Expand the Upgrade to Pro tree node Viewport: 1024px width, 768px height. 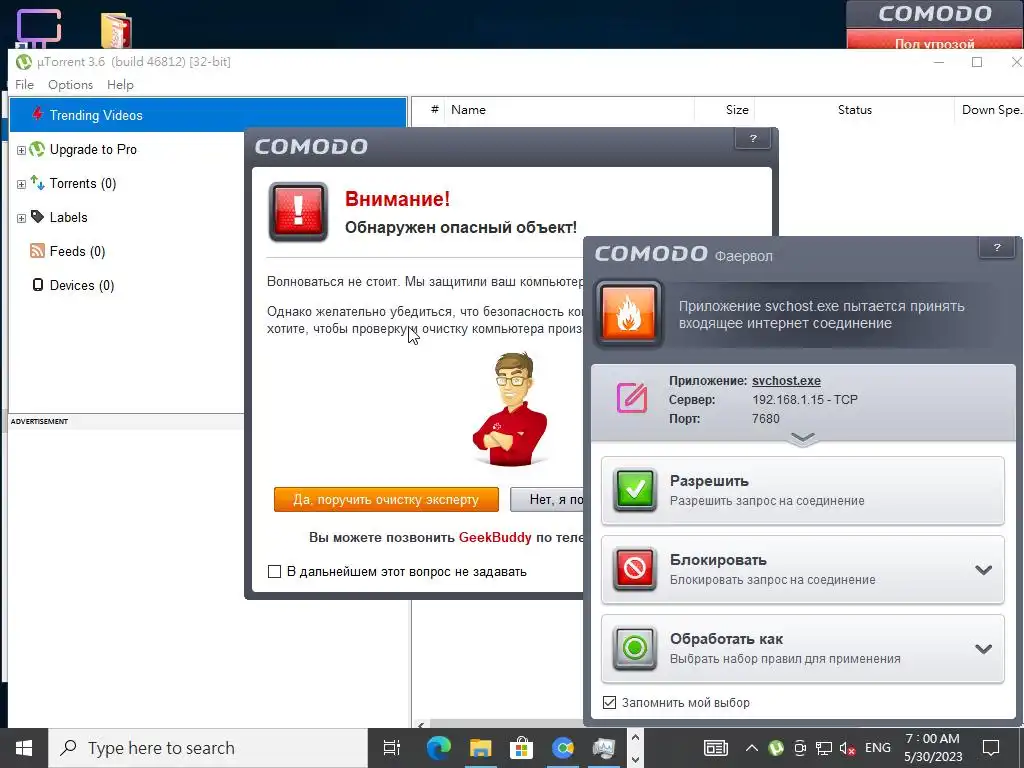(21, 150)
